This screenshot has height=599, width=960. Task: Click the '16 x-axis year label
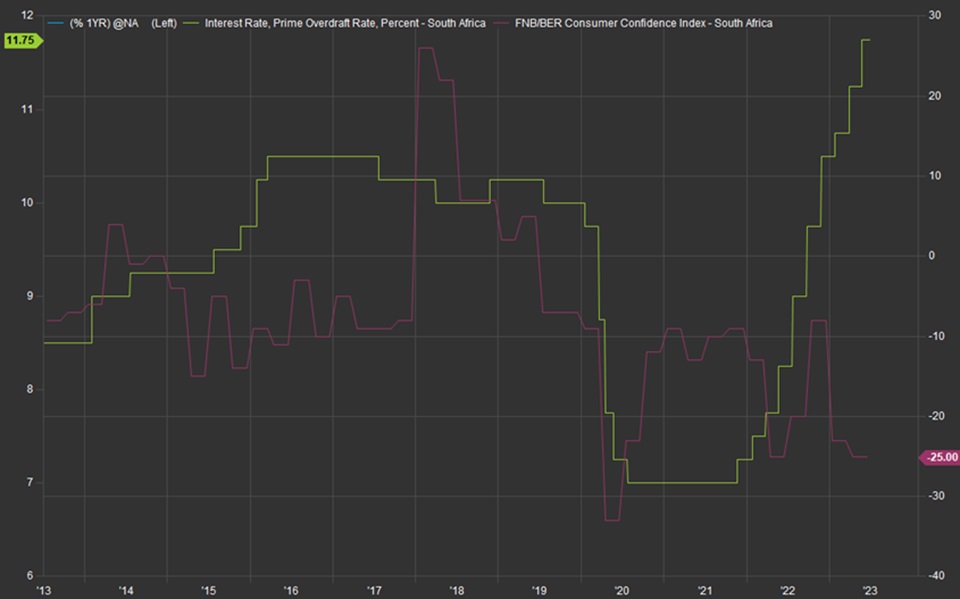(290, 590)
